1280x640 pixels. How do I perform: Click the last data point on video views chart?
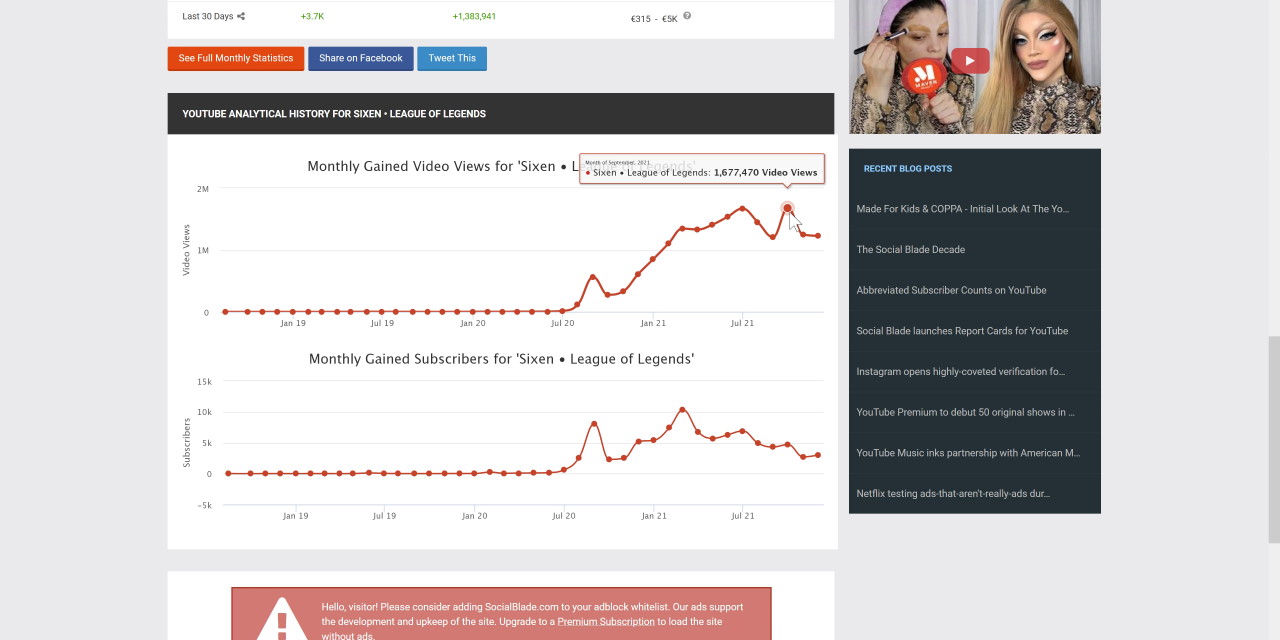coord(818,236)
